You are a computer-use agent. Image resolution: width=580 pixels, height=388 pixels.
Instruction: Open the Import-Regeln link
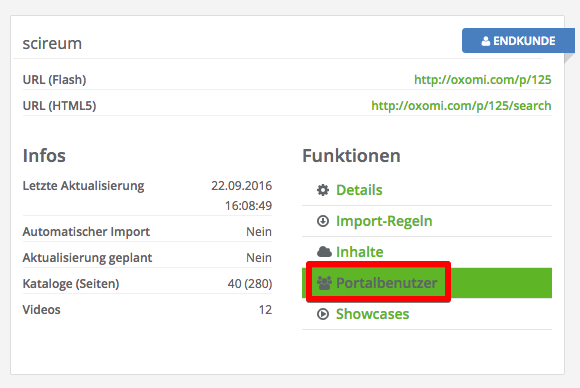coord(384,221)
